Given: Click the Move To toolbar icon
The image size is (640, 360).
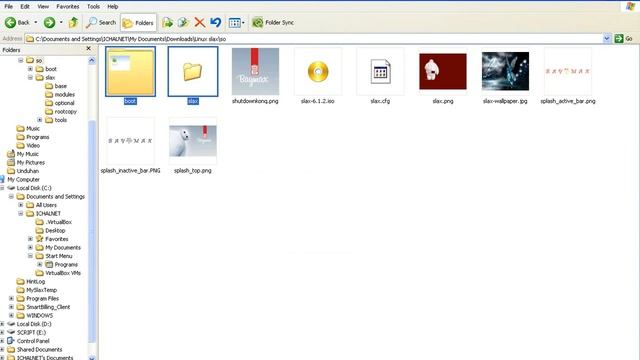Looking at the screenshot, I should tap(167, 22).
